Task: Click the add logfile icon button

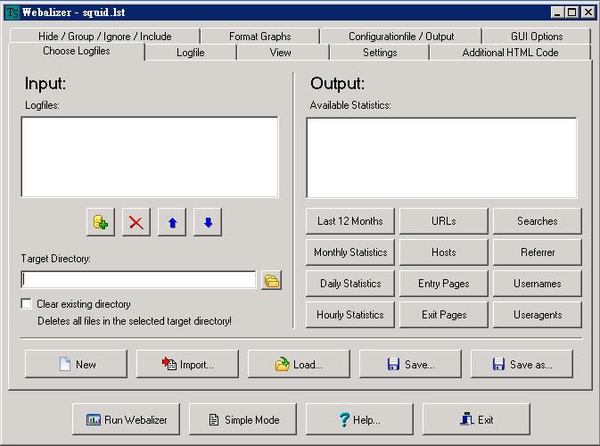Action: coord(100,222)
